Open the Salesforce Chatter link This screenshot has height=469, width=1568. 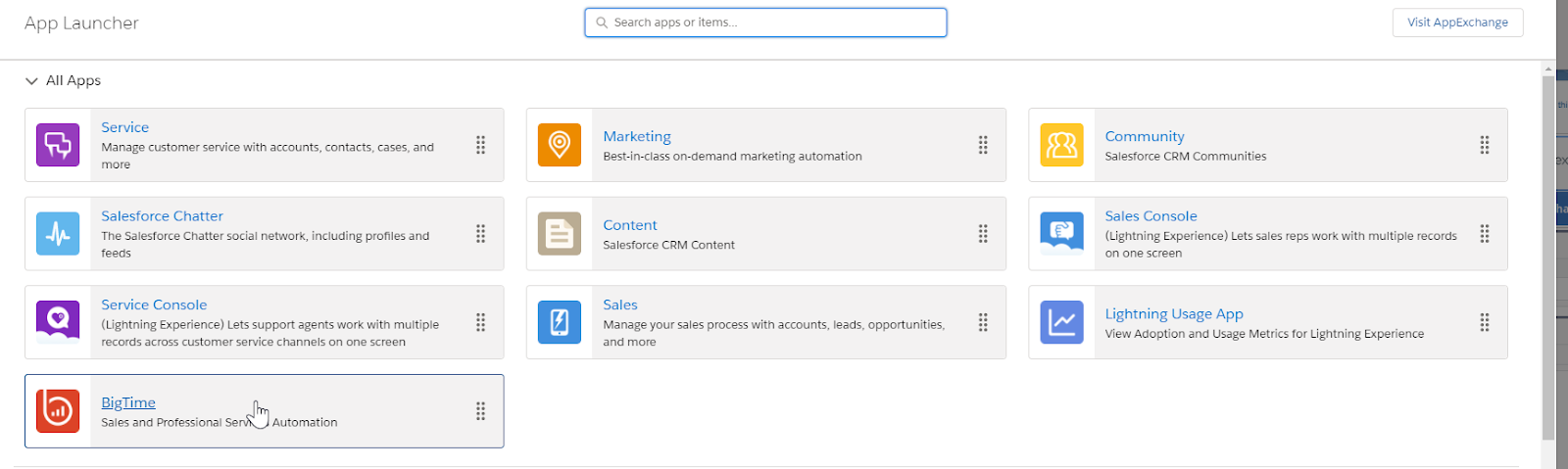click(x=162, y=215)
